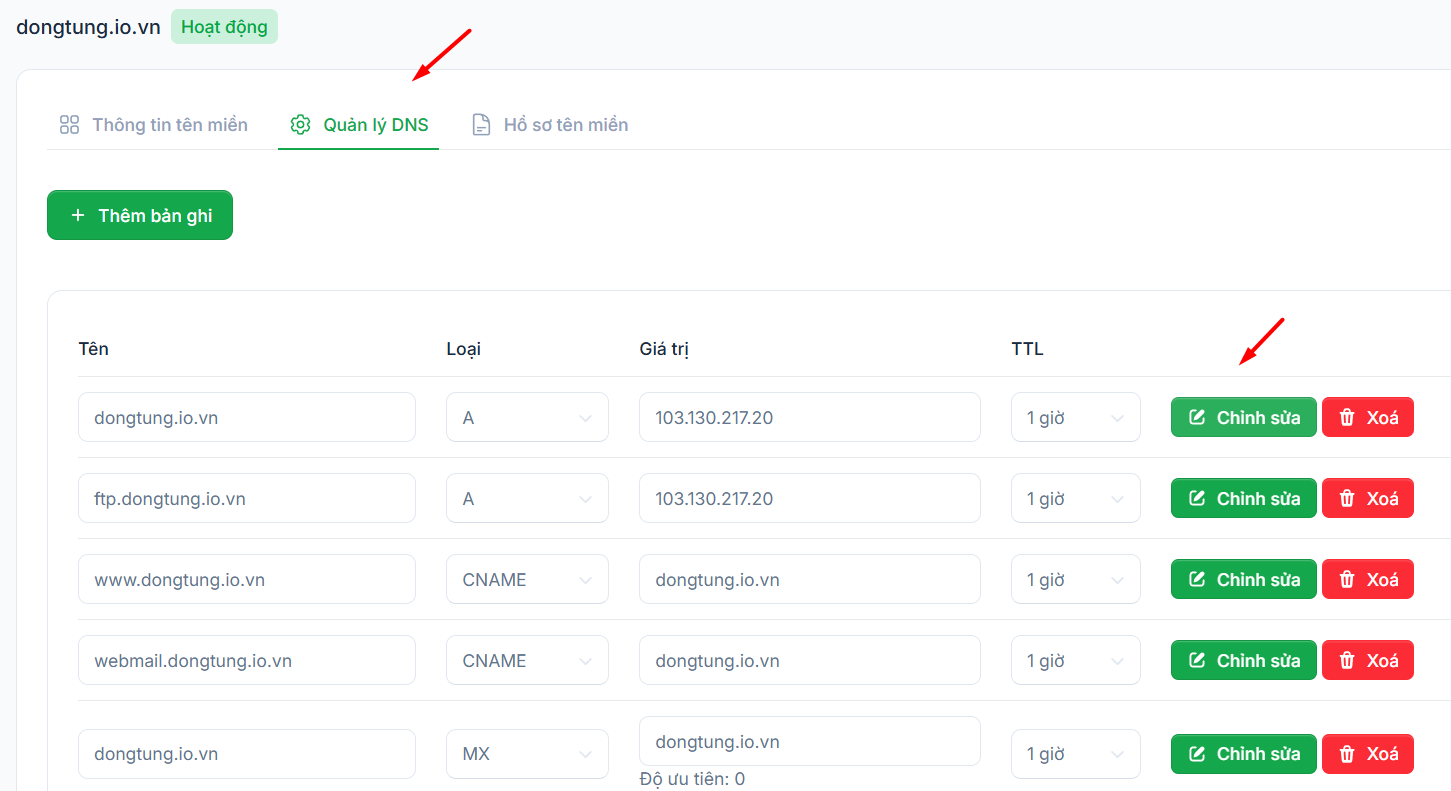Open CNAME type dropdown for webmail.dongtung.io.vn
Image resolution: width=1451 pixels, height=791 pixels.
pyautogui.click(x=527, y=660)
